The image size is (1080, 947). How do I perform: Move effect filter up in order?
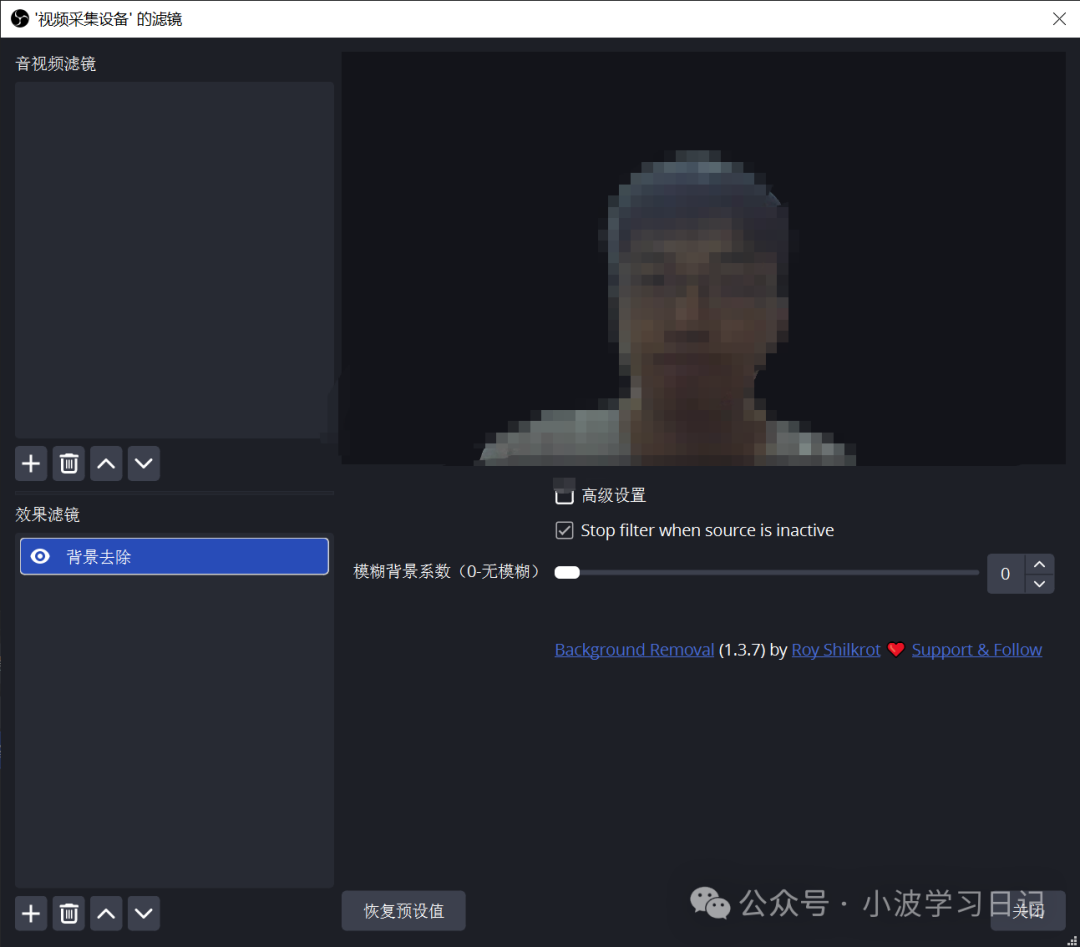[106, 913]
